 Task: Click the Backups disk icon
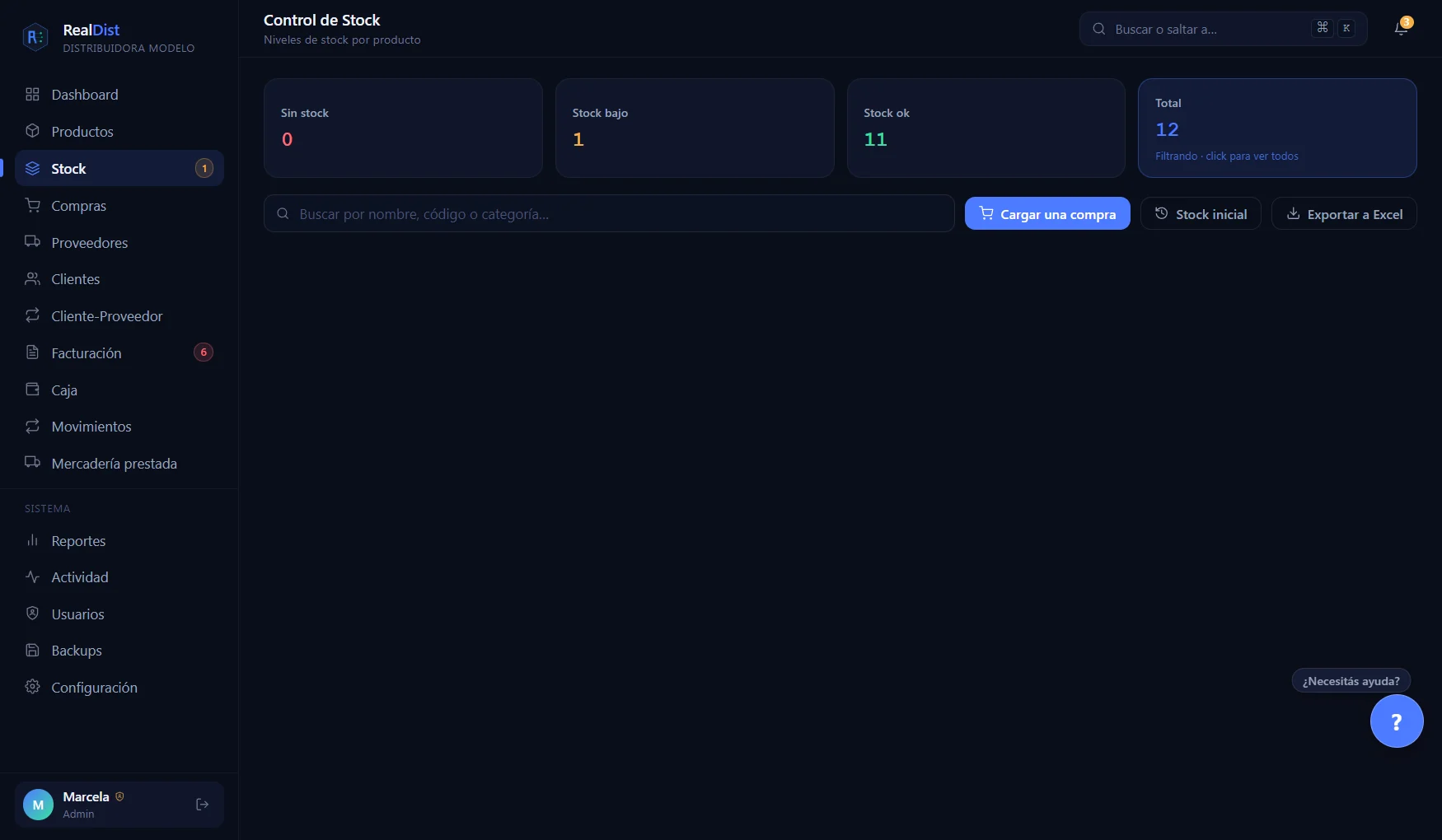click(32, 650)
